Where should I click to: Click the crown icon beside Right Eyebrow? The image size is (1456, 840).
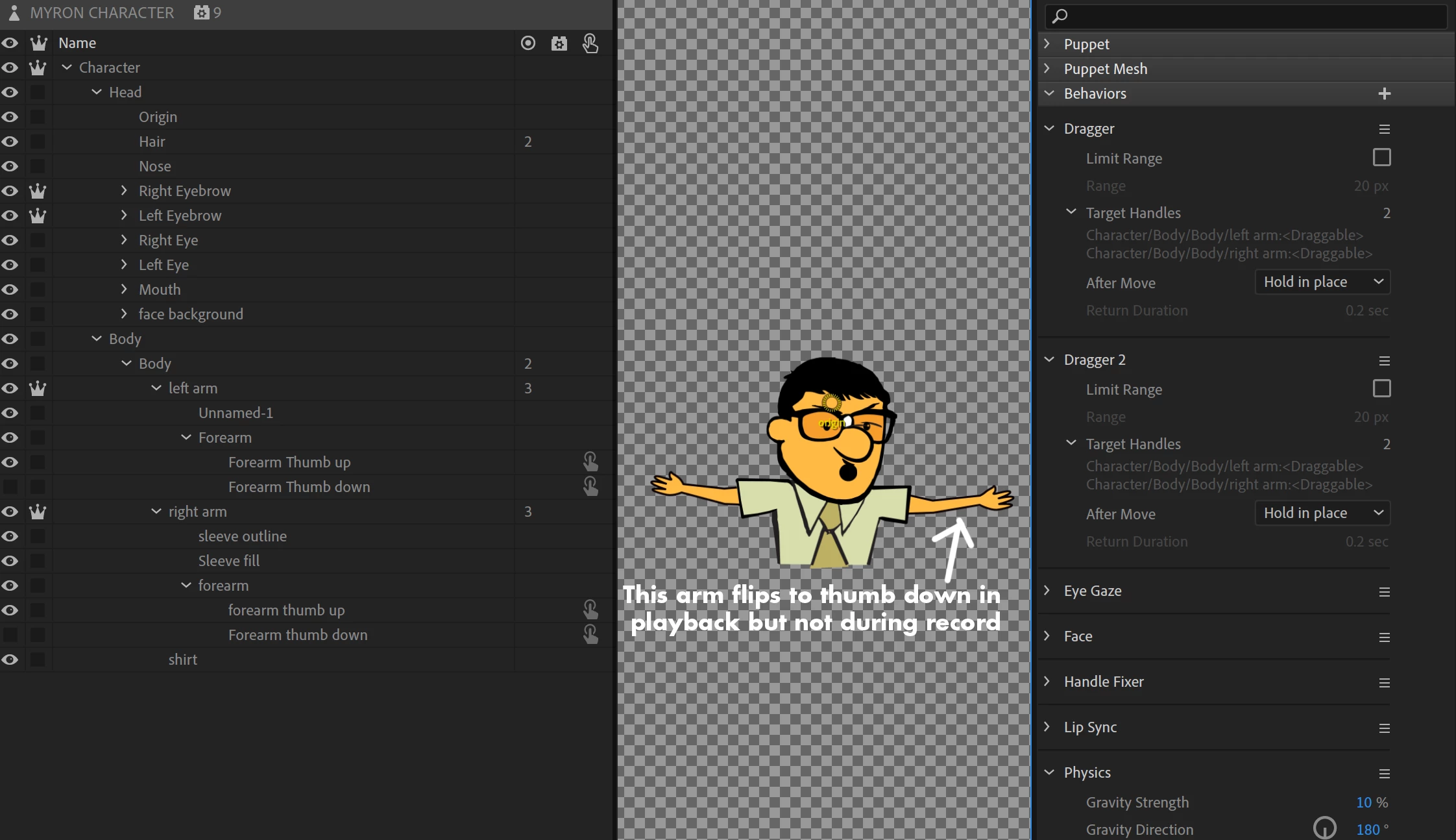pyautogui.click(x=38, y=191)
